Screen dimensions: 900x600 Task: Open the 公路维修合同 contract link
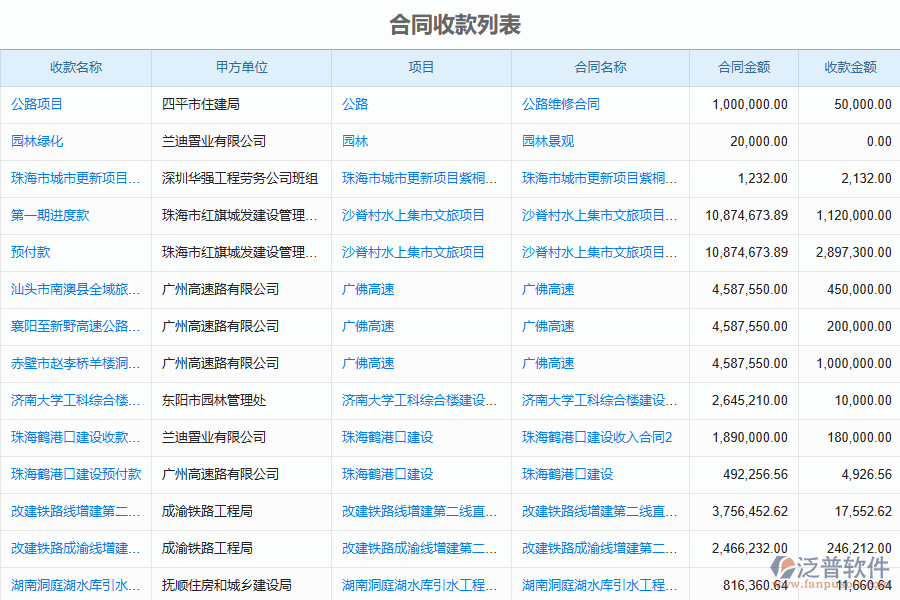coord(561,104)
